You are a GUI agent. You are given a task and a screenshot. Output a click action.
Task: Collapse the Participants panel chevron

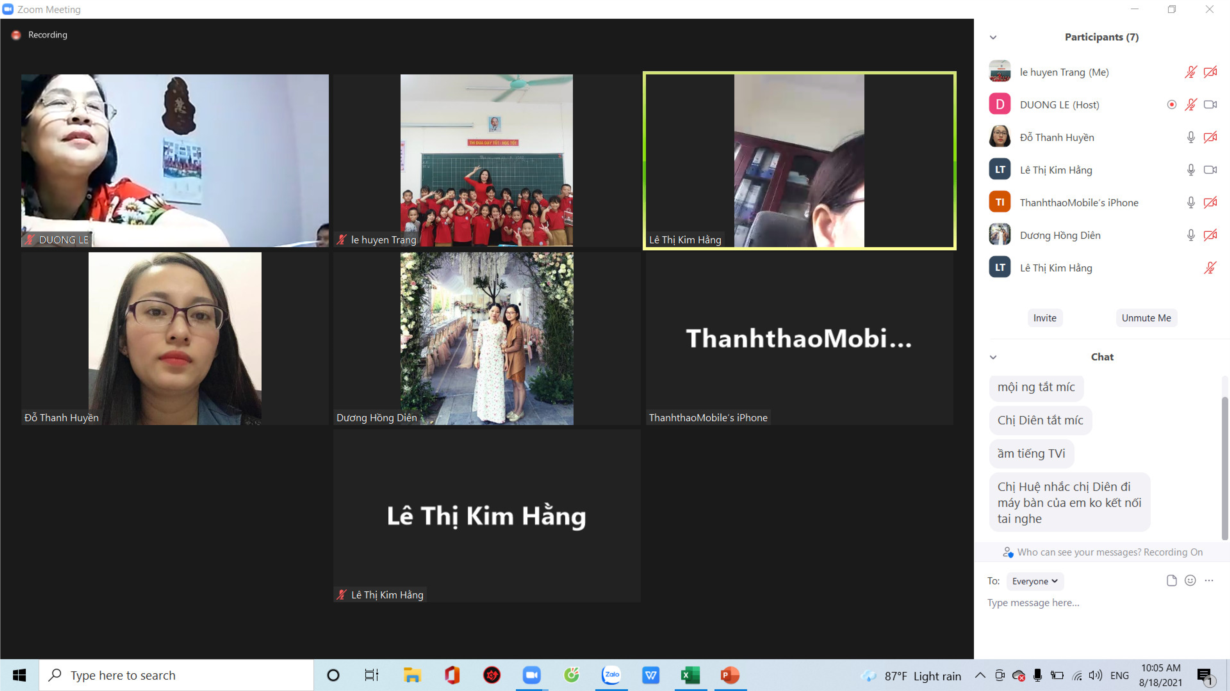(x=993, y=38)
